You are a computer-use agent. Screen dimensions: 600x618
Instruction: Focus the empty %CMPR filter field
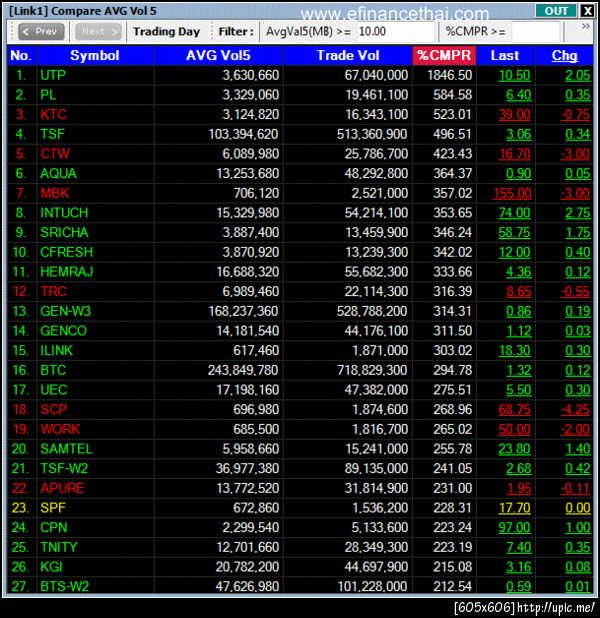(x=535, y=32)
